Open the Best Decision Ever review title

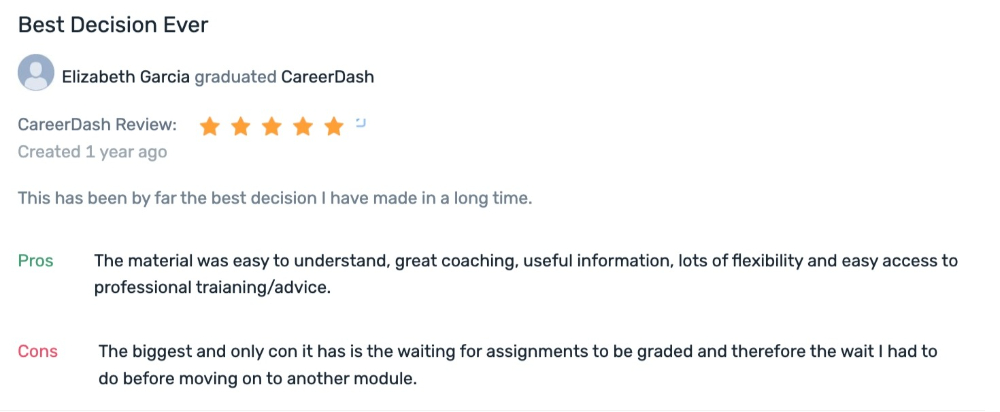click(x=113, y=25)
